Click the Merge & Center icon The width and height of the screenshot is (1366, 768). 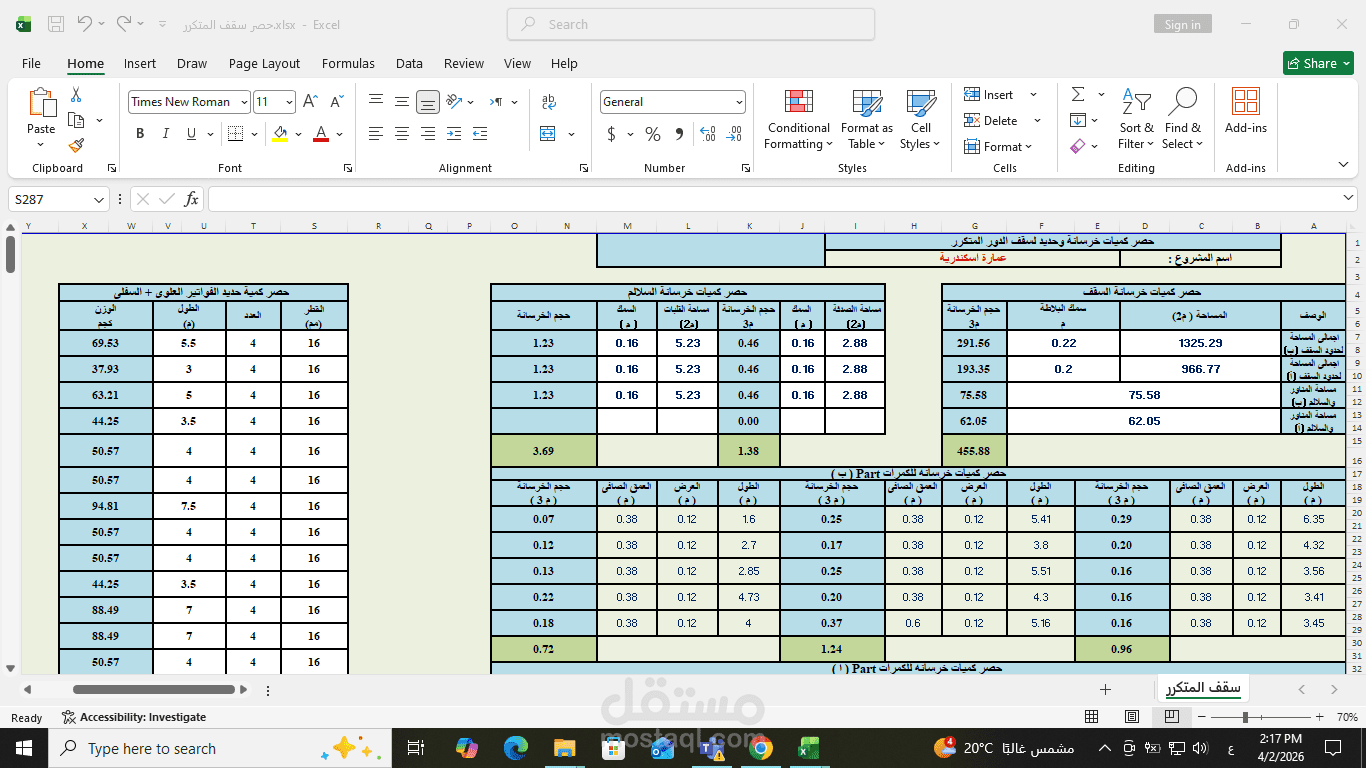548,133
